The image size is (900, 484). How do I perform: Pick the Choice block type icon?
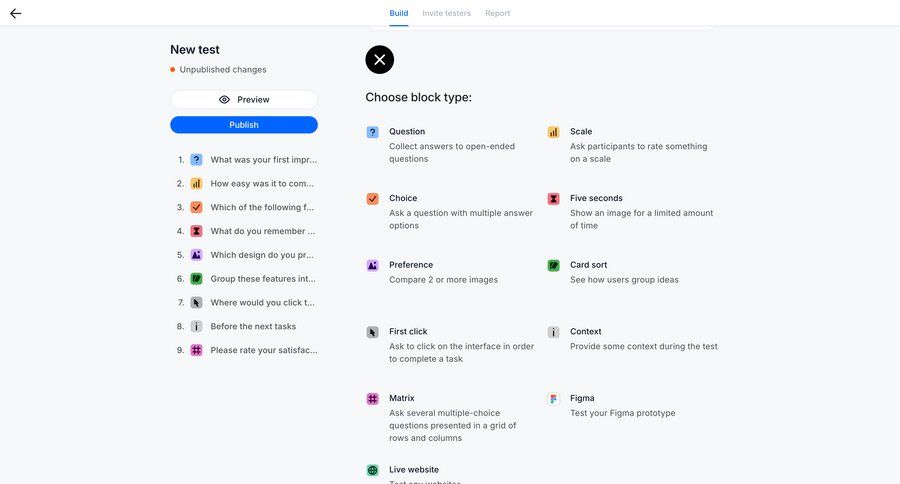(372, 199)
